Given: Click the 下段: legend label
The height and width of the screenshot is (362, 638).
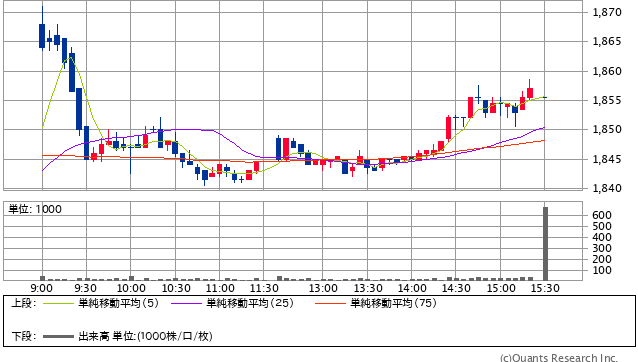Looking at the screenshot, I should click(24, 336).
